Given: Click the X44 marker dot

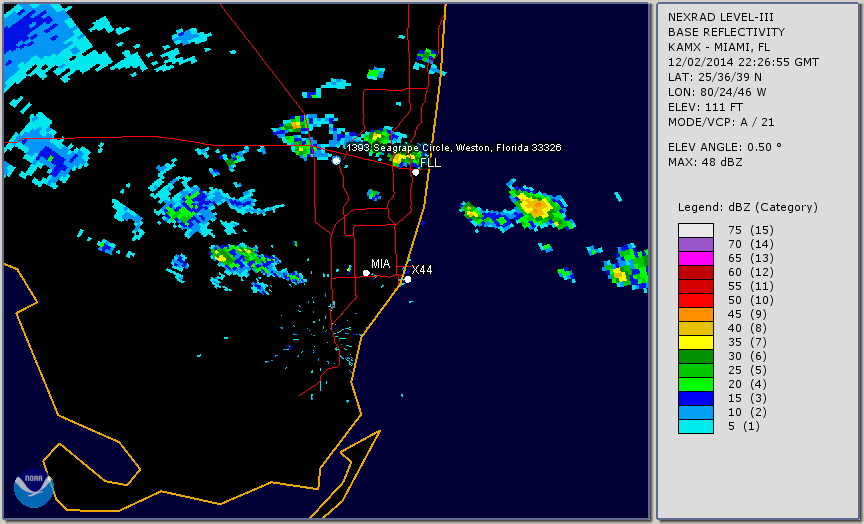Looking at the screenshot, I should pyautogui.click(x=408, y=279).
